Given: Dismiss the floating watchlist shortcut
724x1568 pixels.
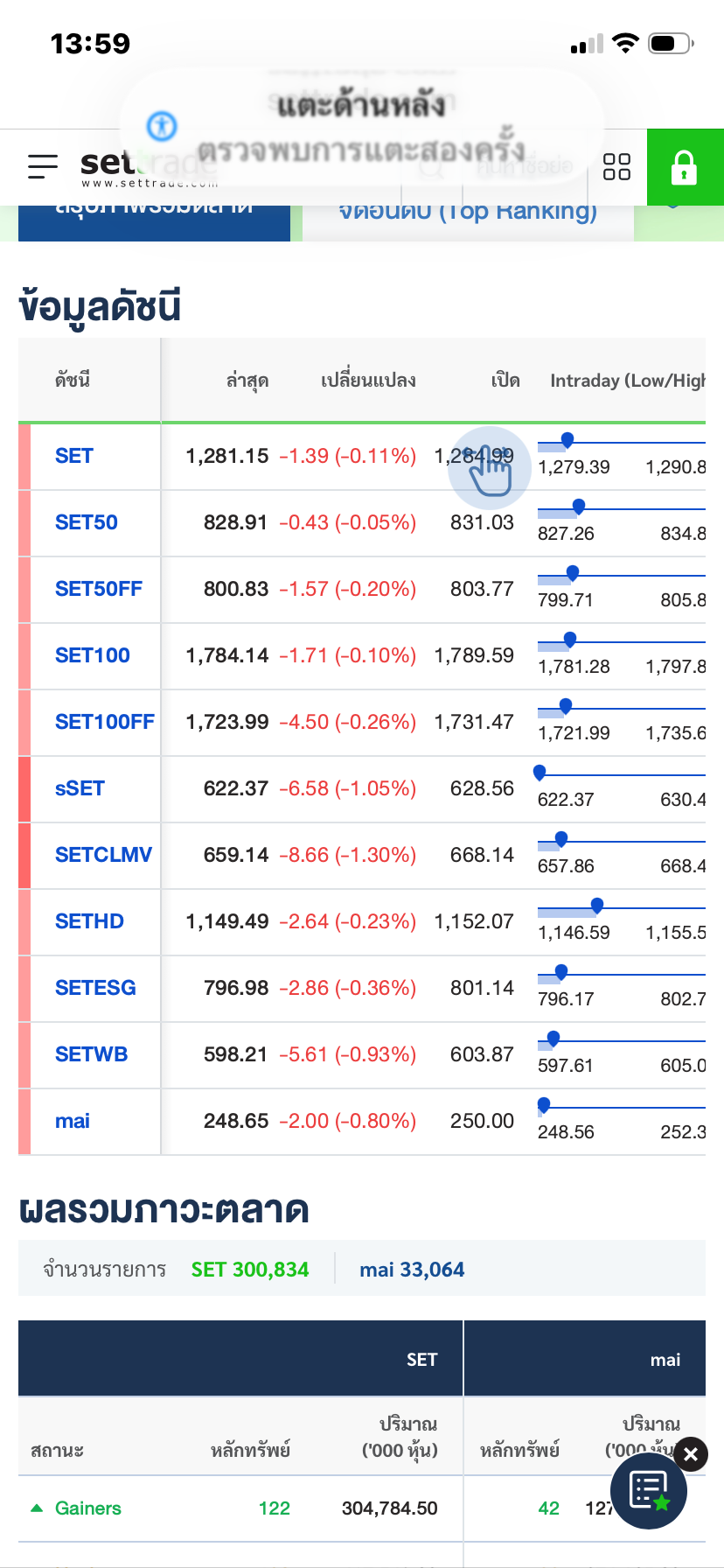Looking at the screenshot, I should [x=691, y=1454].
